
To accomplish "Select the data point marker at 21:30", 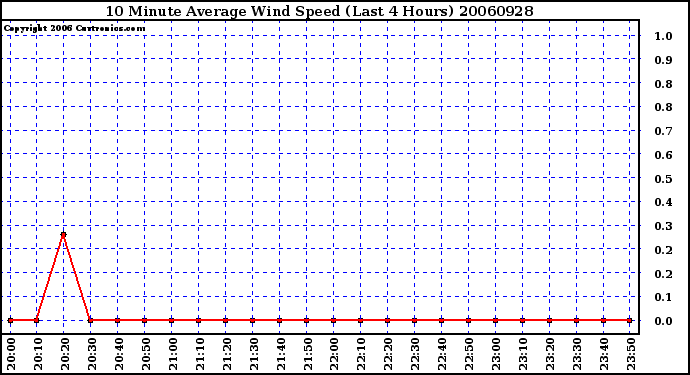I will pyautogui.click(x=252, y=320).
